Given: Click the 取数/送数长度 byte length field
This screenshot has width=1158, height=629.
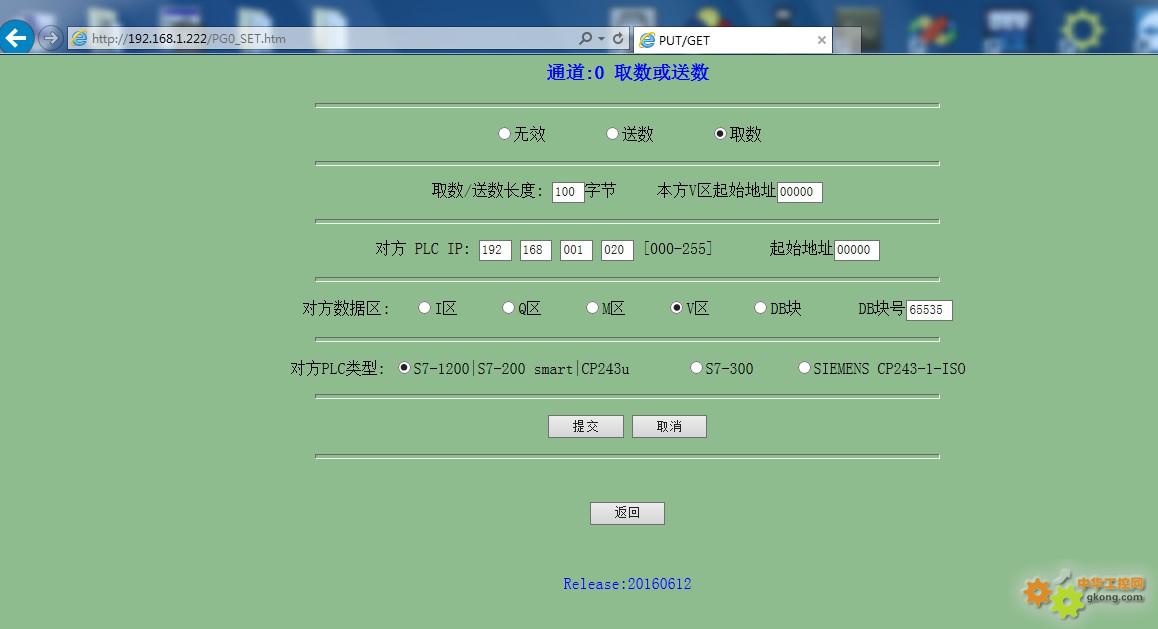Looking at the screenshot, I should [x=568, y=192].
